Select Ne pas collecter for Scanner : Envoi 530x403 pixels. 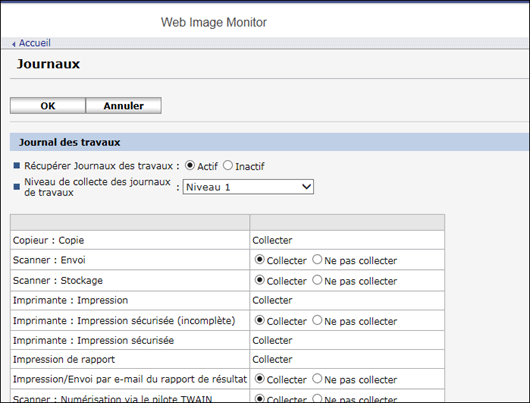point(317,260)
